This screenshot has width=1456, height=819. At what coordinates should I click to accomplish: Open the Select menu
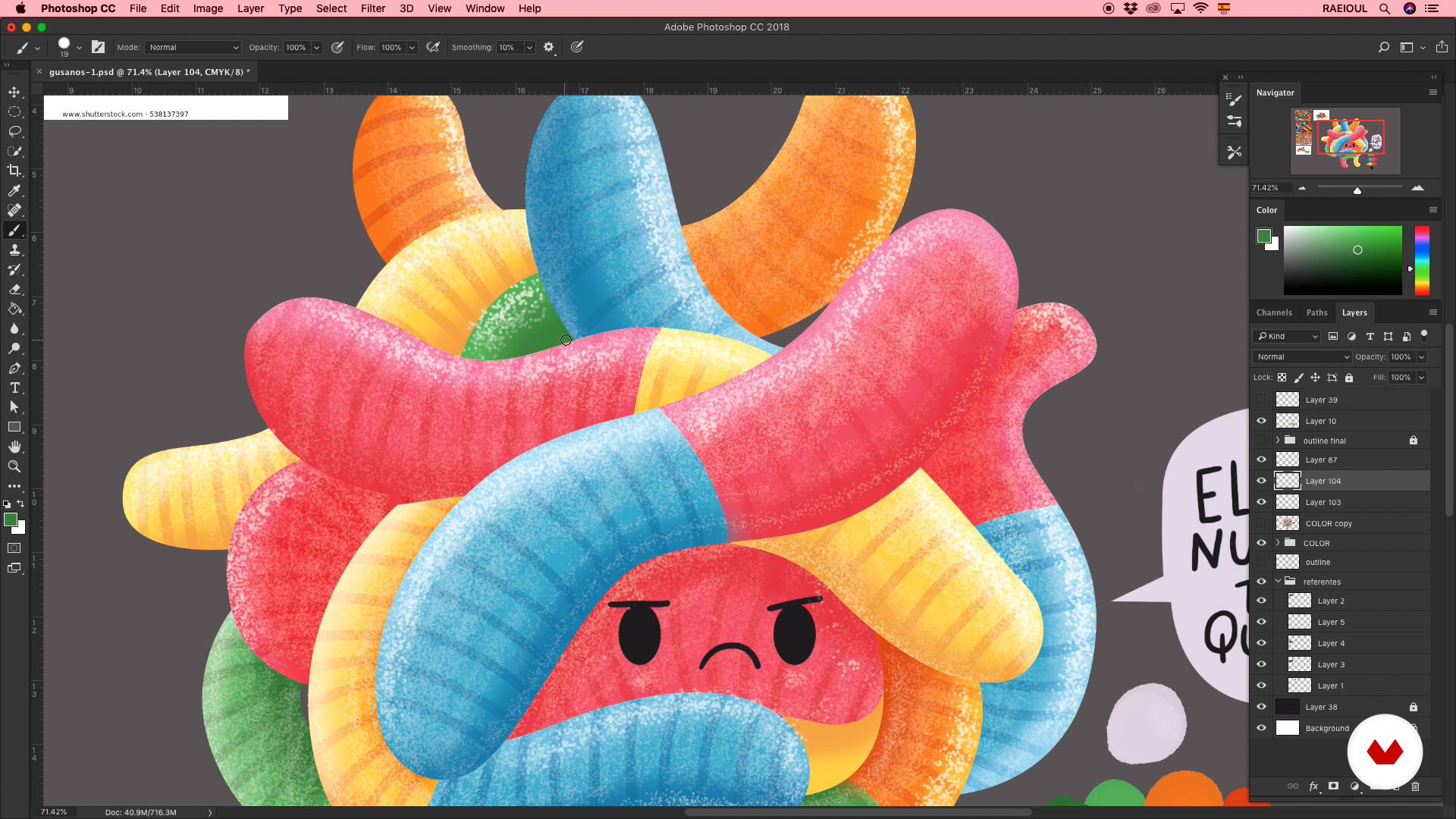[331, 8]
